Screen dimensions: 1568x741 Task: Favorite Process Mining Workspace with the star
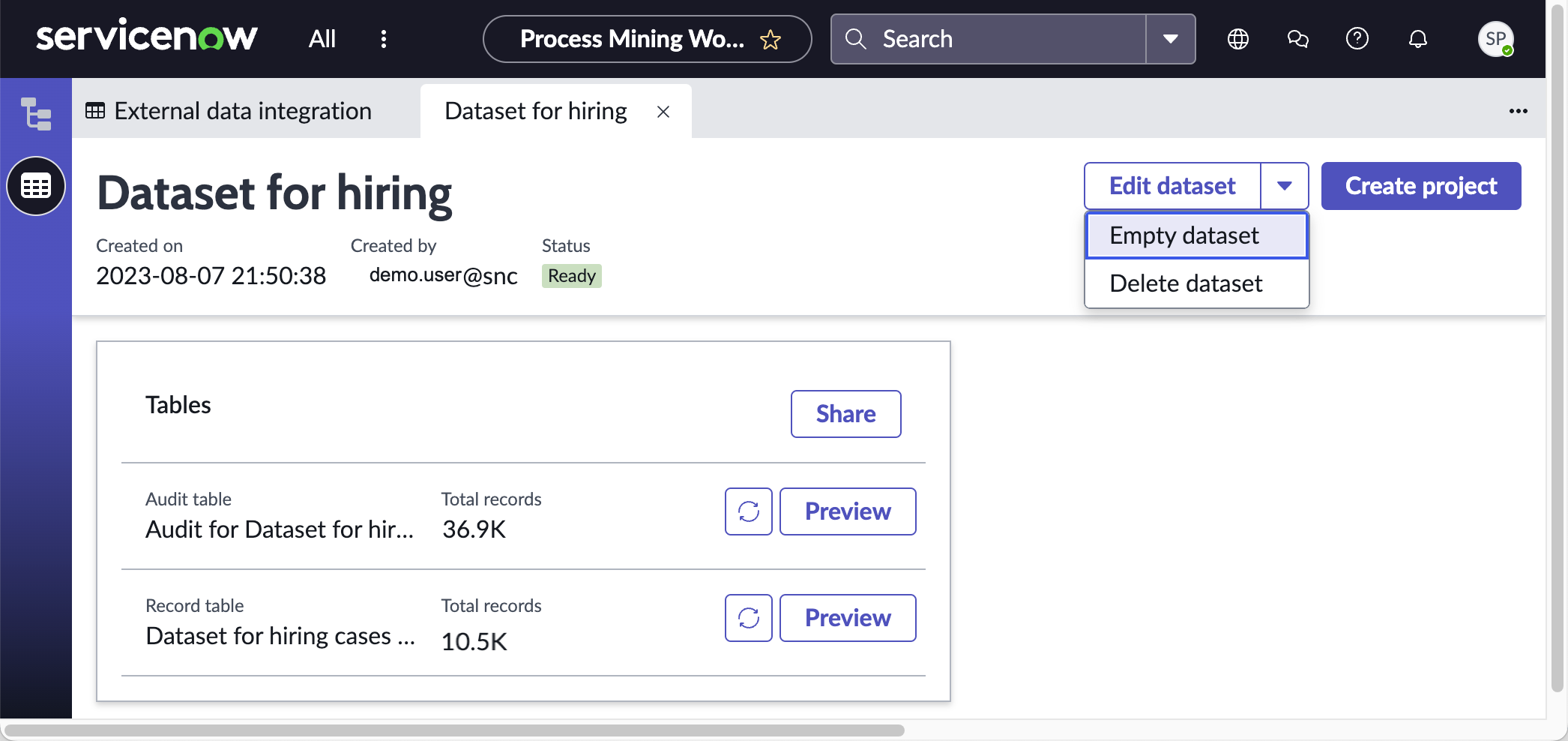pos(771,39)
